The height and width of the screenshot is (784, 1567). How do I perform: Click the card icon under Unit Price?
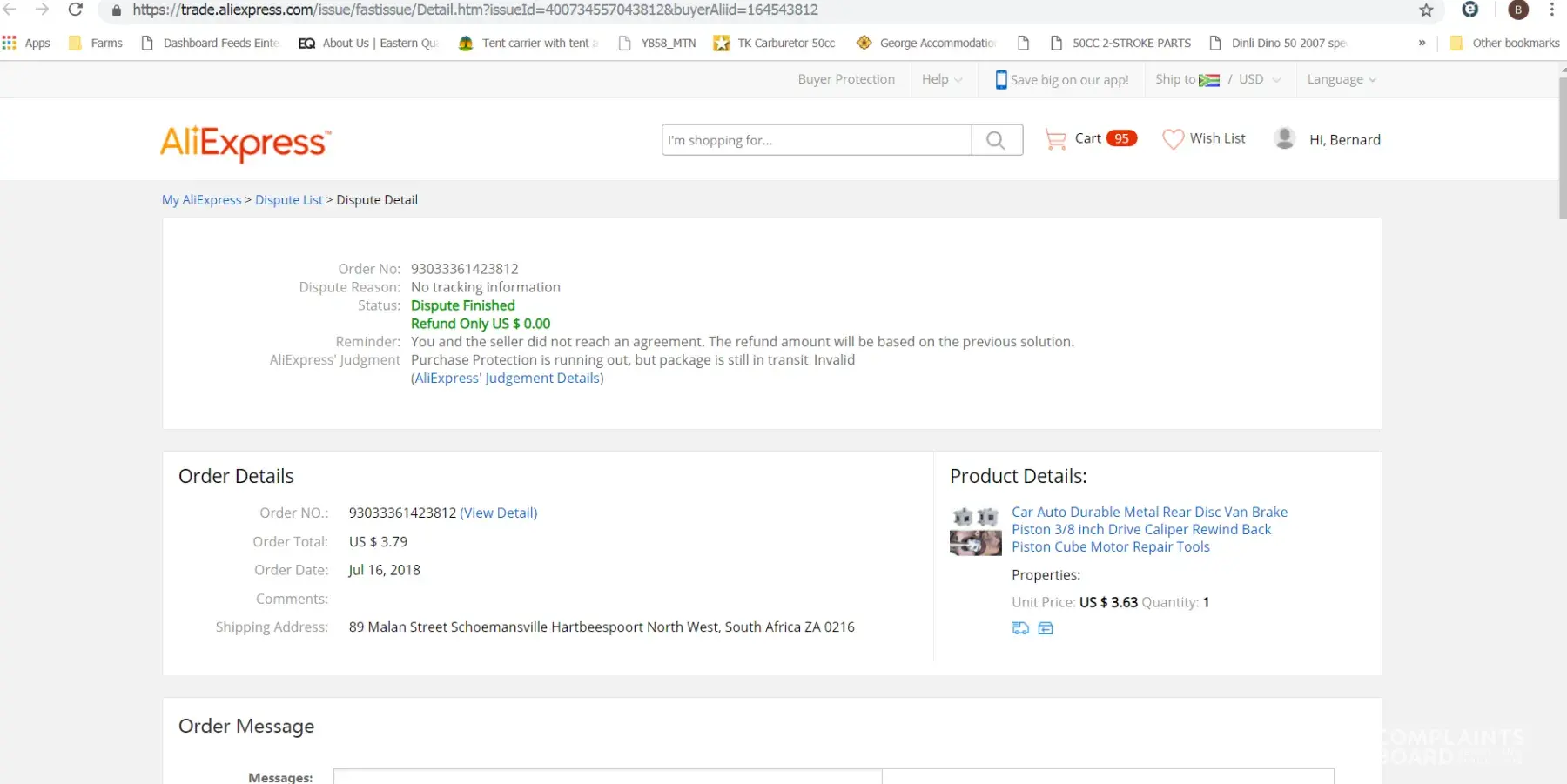1046,628
